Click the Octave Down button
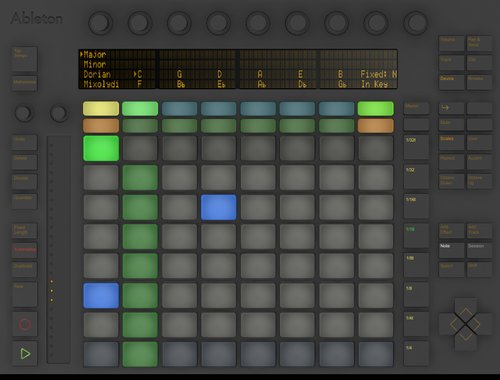The image size is (500, 380). 451,182
